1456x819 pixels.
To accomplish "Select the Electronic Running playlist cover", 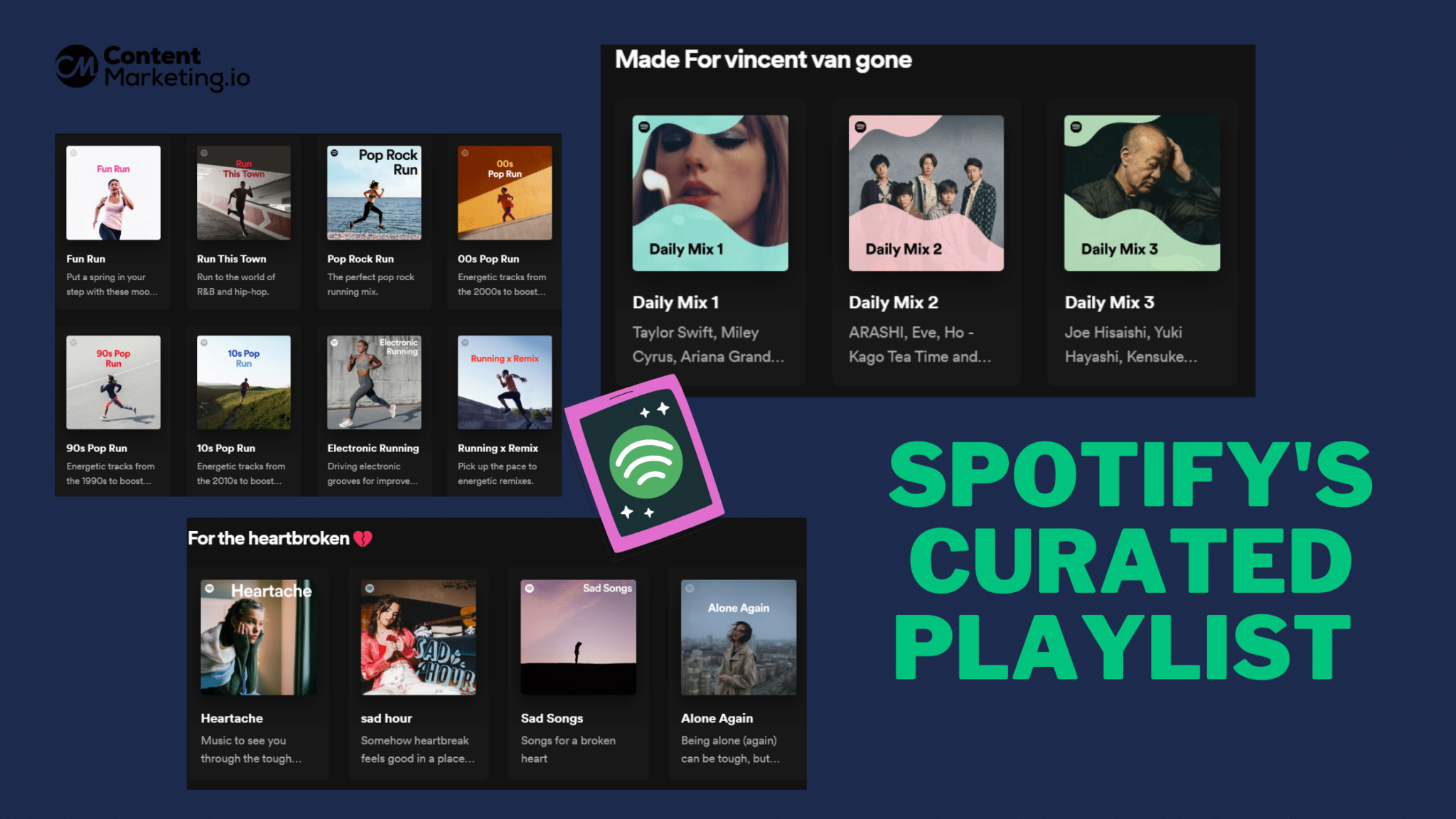I will coord(374,382).
